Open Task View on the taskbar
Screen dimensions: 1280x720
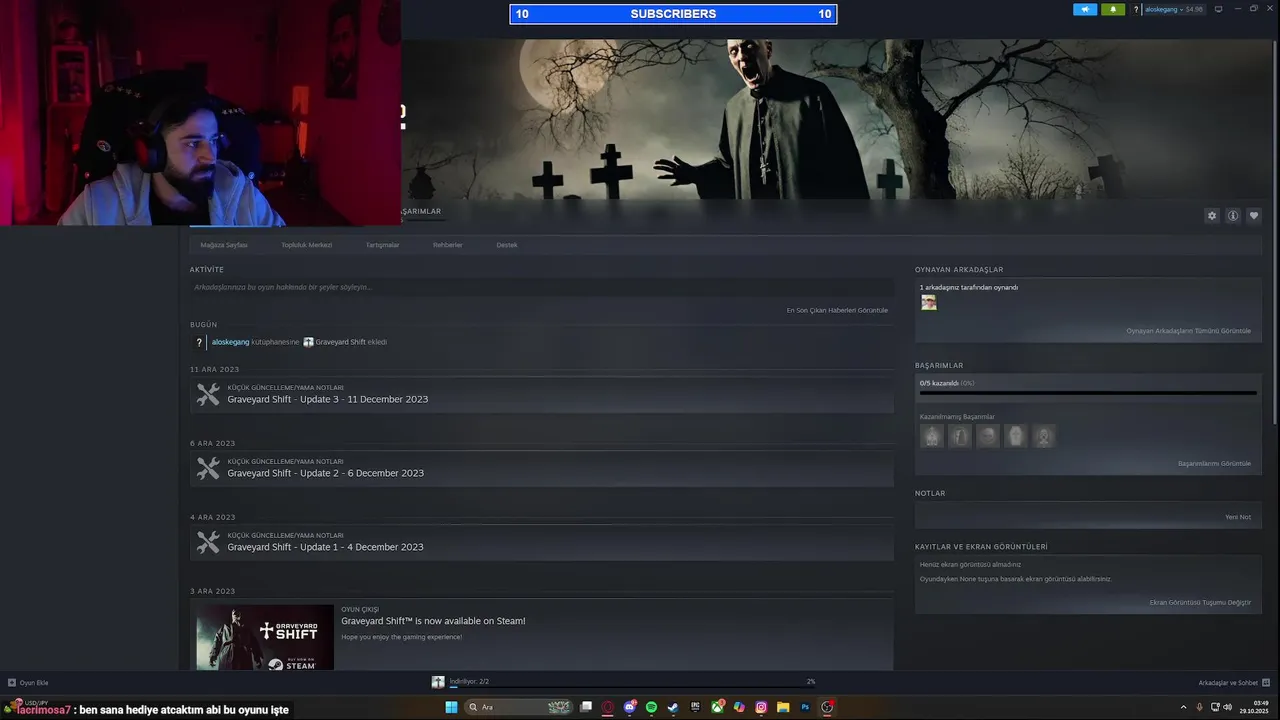[x=586, y=707]
